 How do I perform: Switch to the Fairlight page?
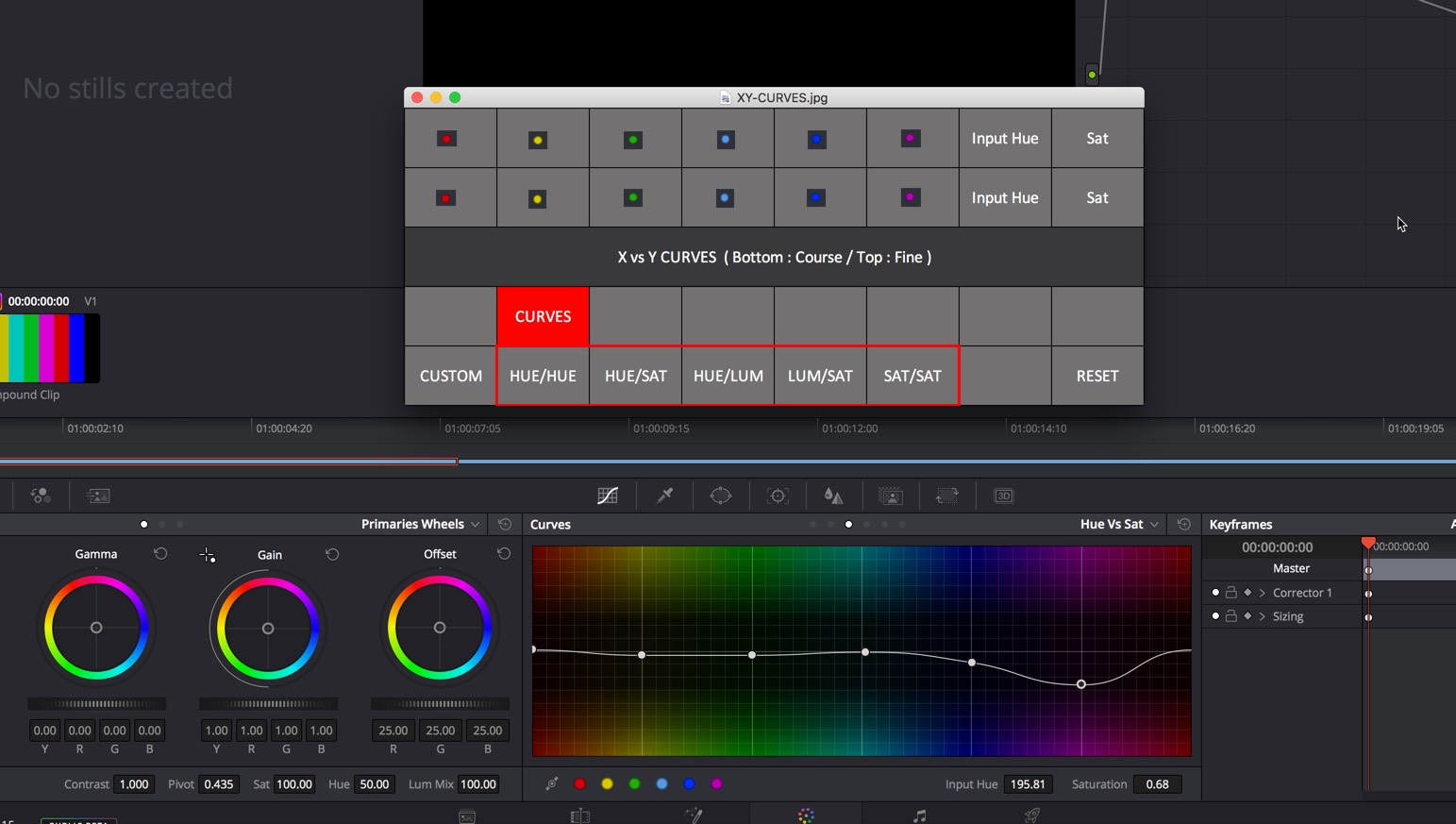click(x=917, y=815)
